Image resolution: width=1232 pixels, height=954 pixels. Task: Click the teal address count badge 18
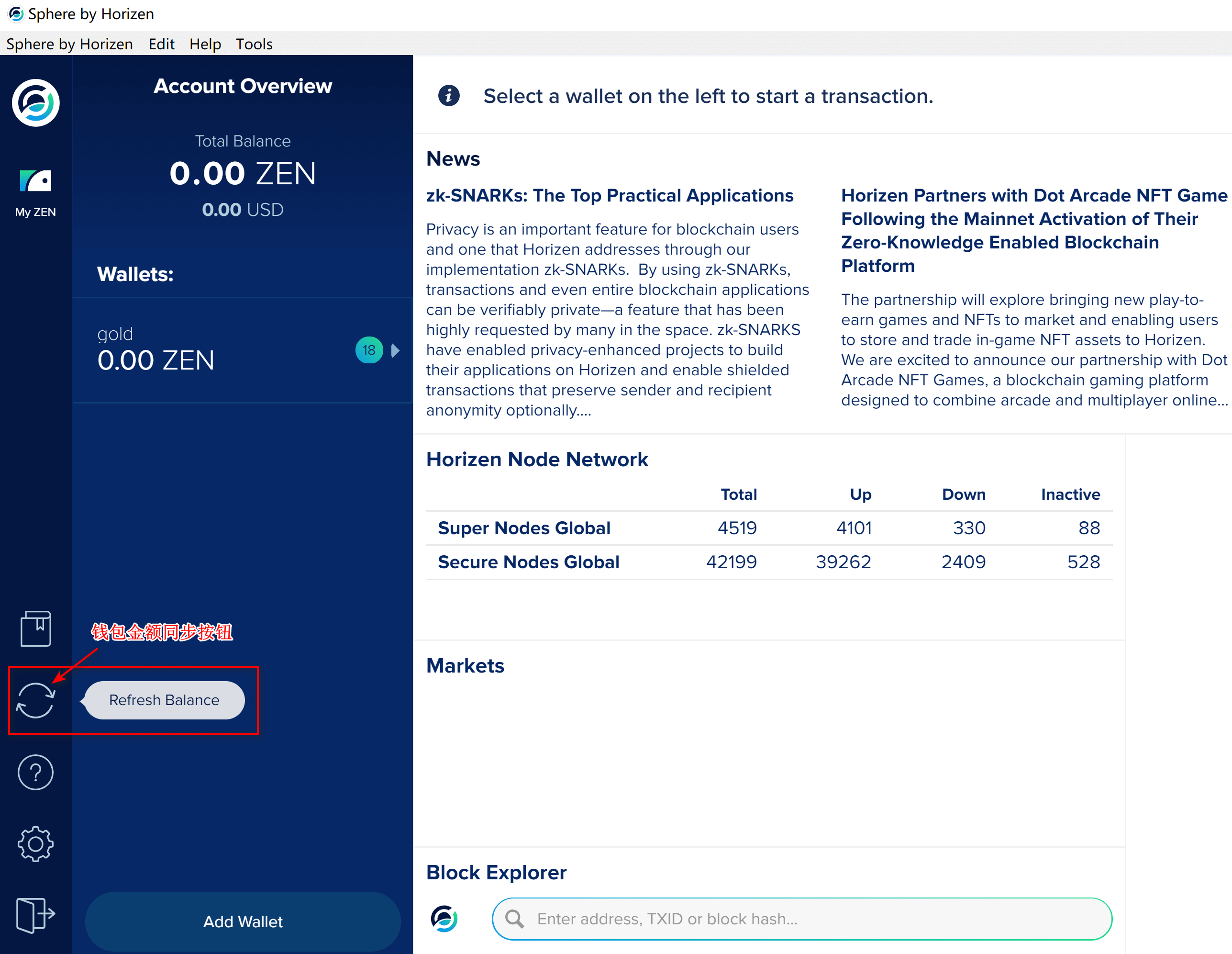tap(368, 350)
